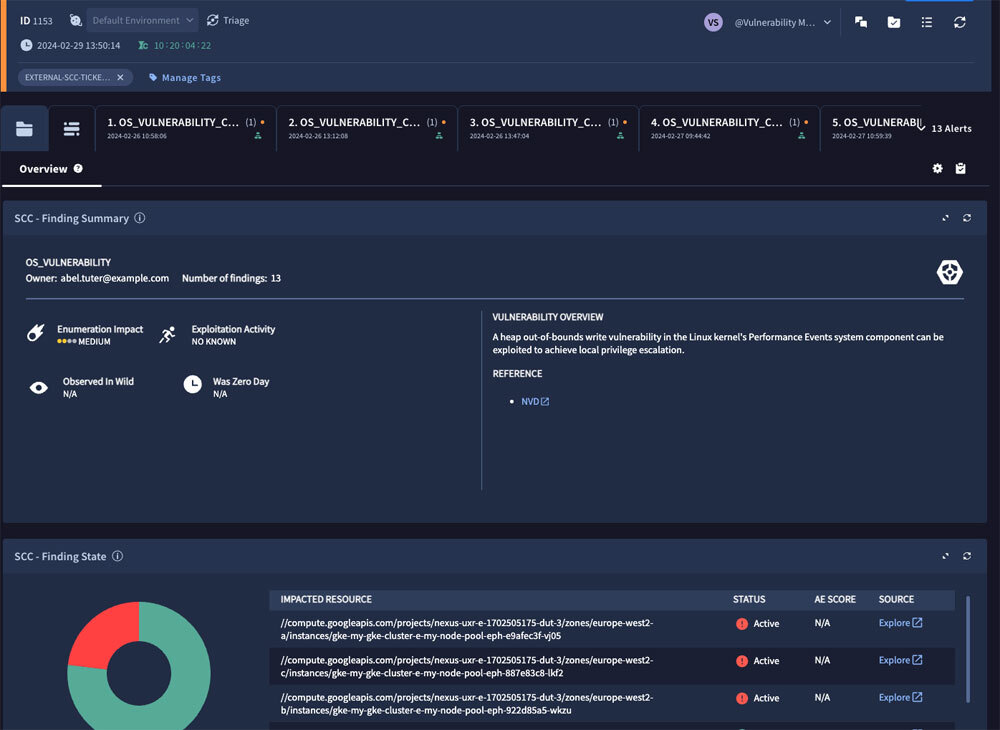Open the task list icon in header
Image resolution: width=1000 pixels, height=730 pixels.
click(927, 22)
